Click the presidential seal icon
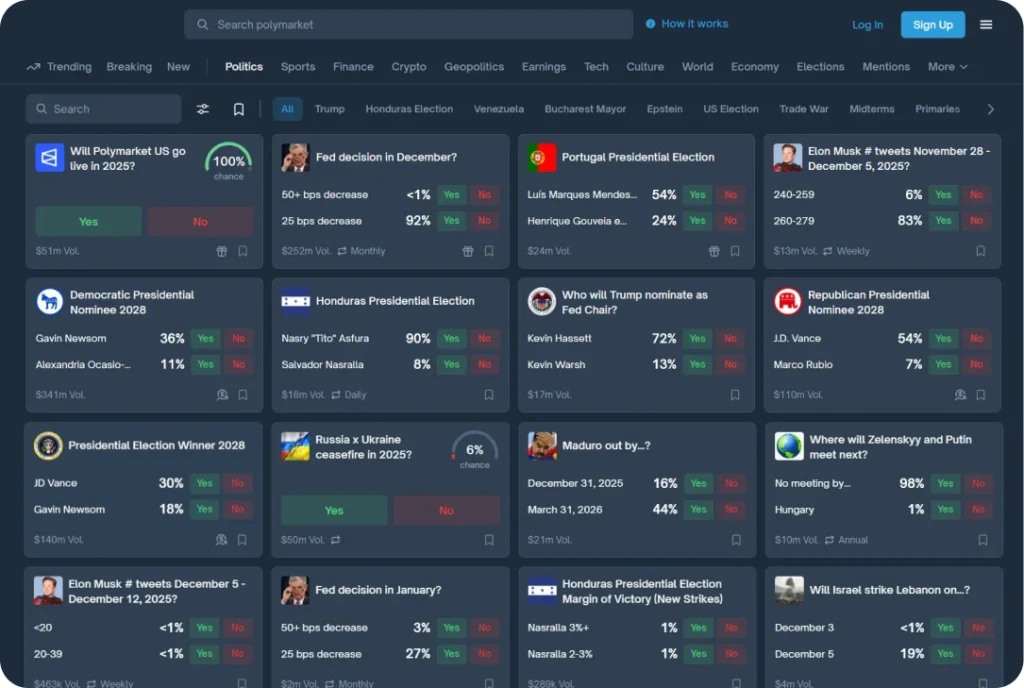Viewport: 1024px width, 688px height. coord(48,446)
